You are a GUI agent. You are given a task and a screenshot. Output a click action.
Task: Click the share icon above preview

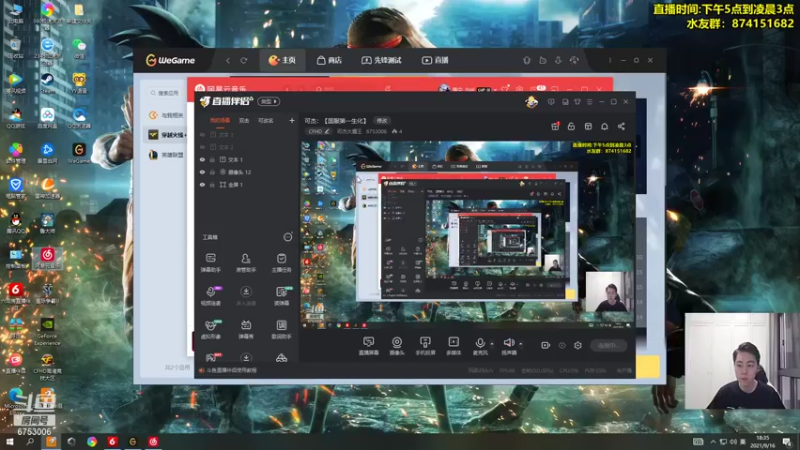click(621, 126)
